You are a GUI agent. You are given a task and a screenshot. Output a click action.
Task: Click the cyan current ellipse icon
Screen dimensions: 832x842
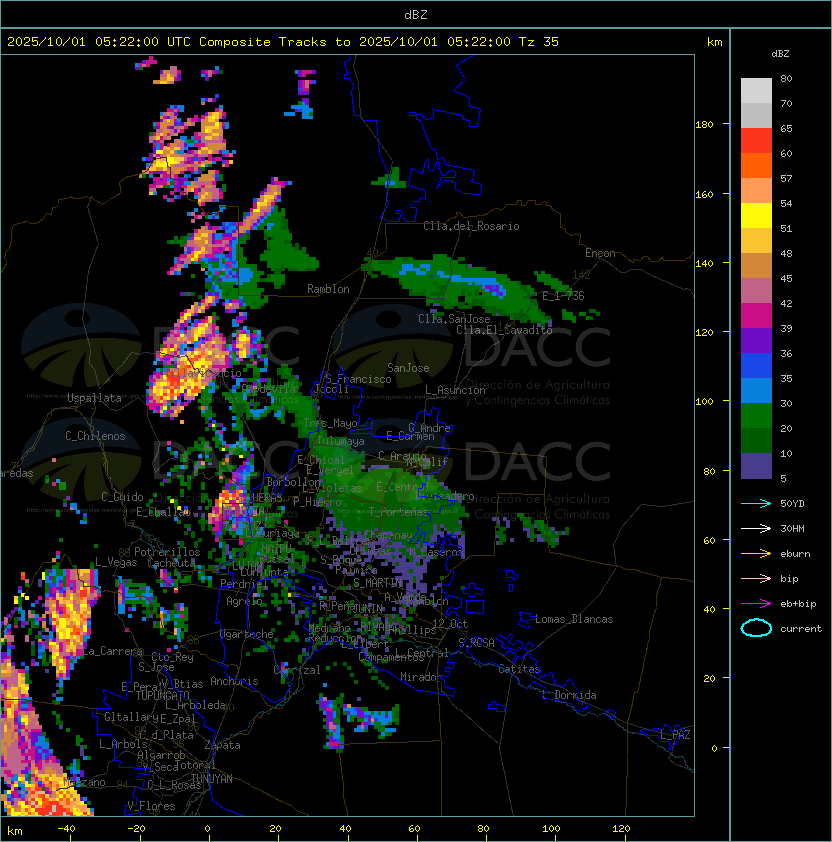[x=756, y=628]
